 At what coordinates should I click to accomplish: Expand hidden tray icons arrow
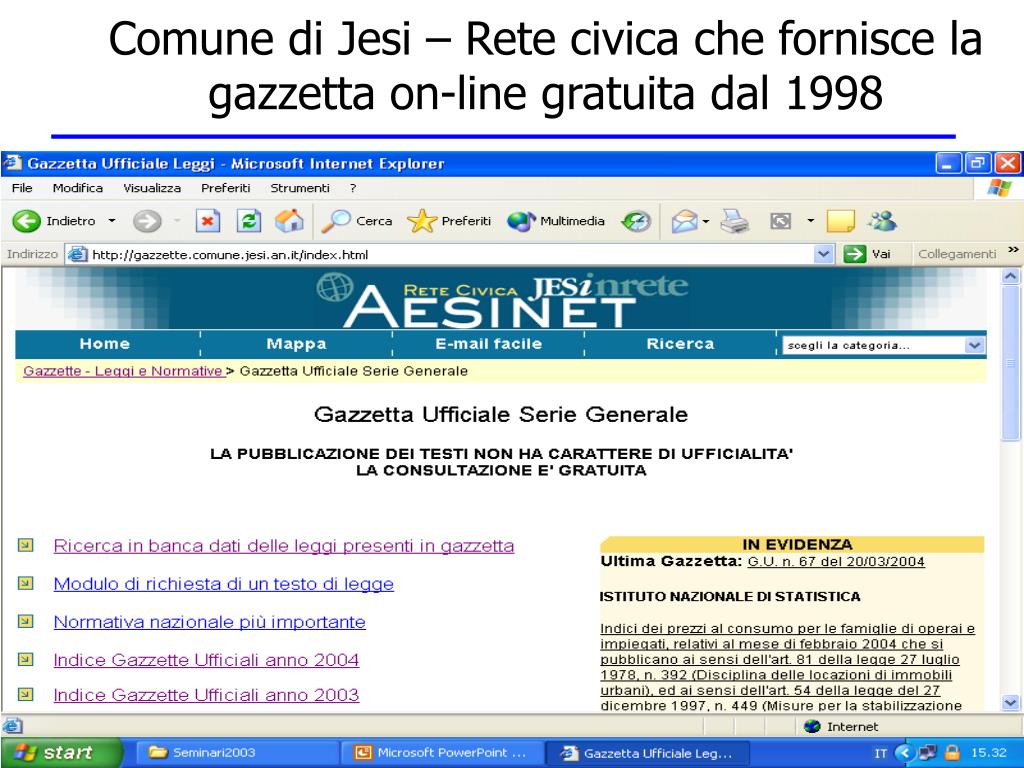(x=904, y=752)
